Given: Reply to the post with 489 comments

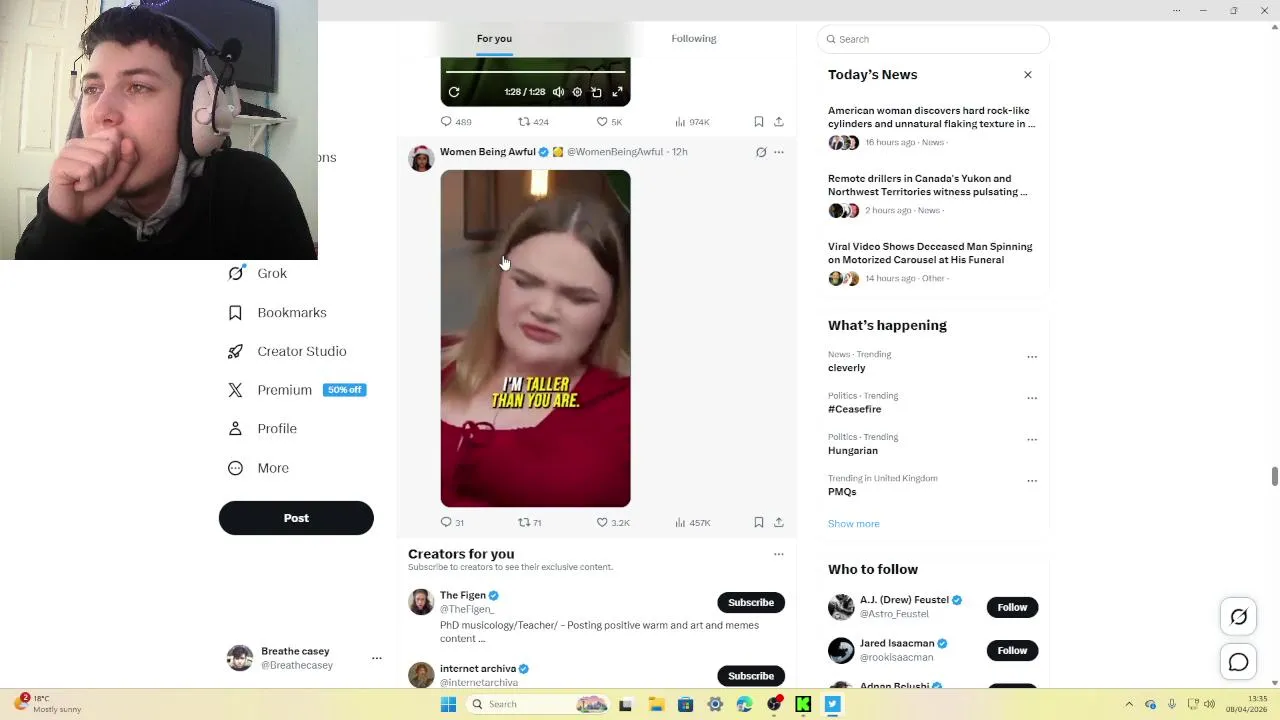Looking at the screenshot, I should (x=456, y=122).
